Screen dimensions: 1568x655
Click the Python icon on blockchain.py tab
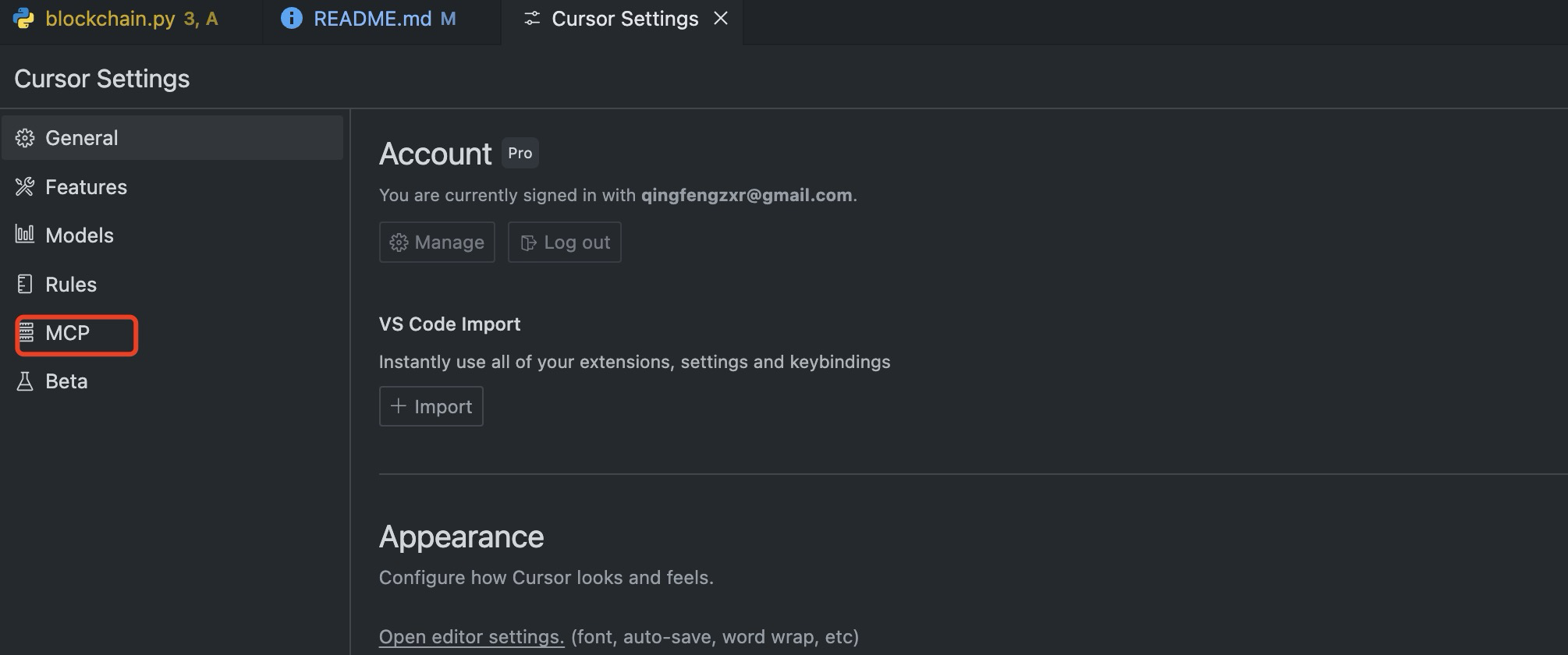23,18
